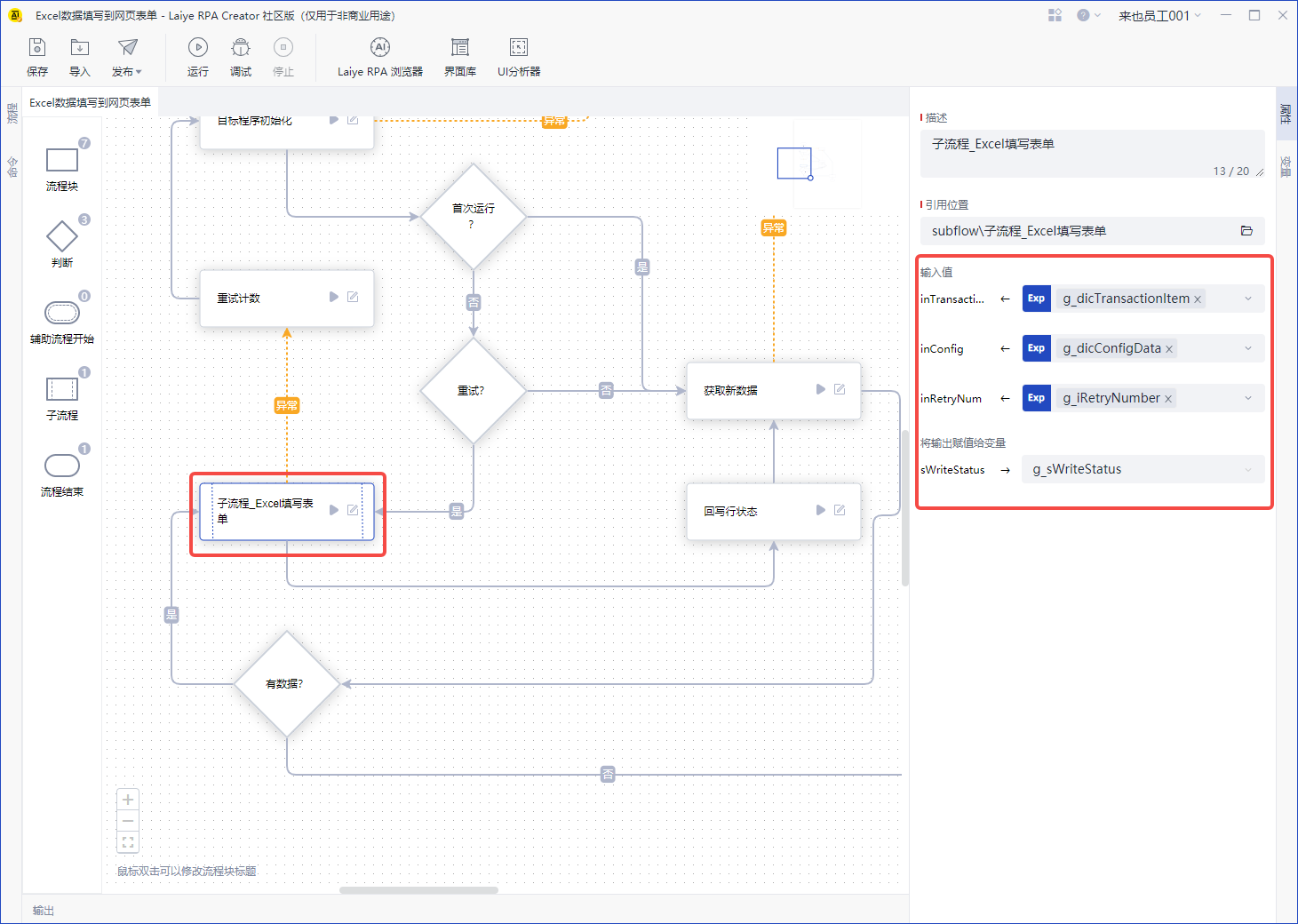Toggle Exp mode for inTransactionItem

pyautogui.click(x=1037, y=299)
